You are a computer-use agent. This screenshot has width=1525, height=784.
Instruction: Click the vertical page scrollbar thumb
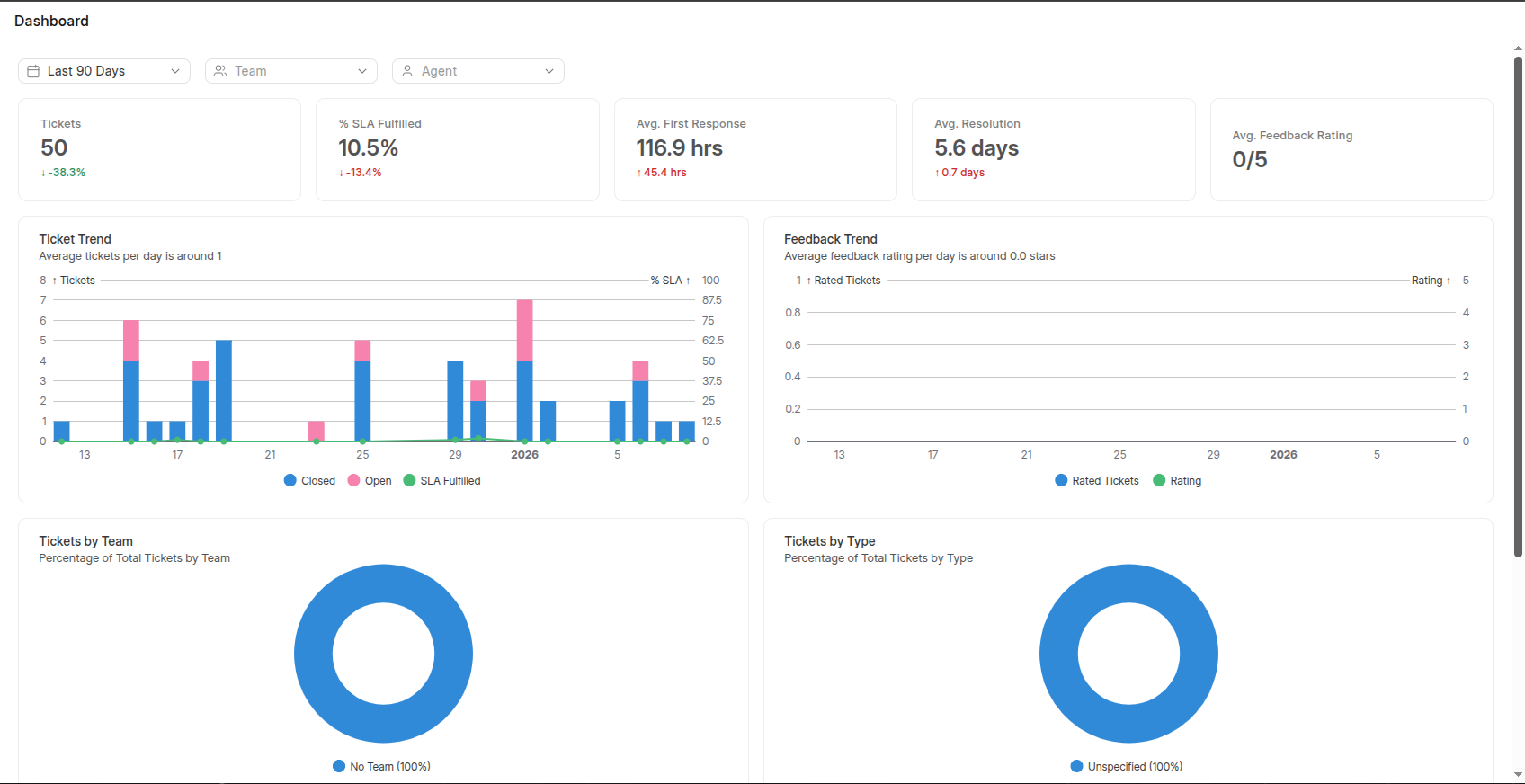1518,306
